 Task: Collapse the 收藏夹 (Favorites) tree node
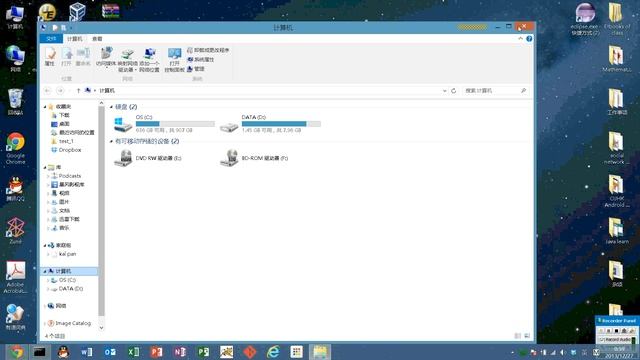pyautogui.click(x=45, y=107)
